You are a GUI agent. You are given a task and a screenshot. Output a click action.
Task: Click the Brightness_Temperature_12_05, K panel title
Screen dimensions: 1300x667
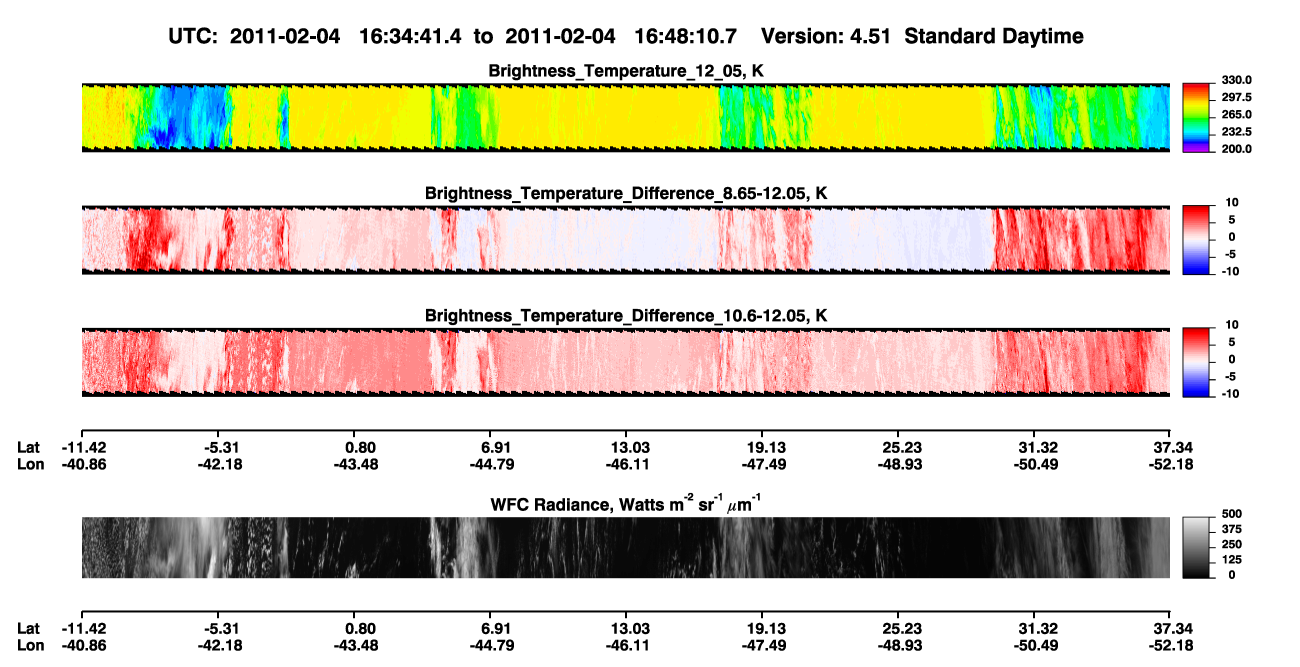tap(626, 71)
